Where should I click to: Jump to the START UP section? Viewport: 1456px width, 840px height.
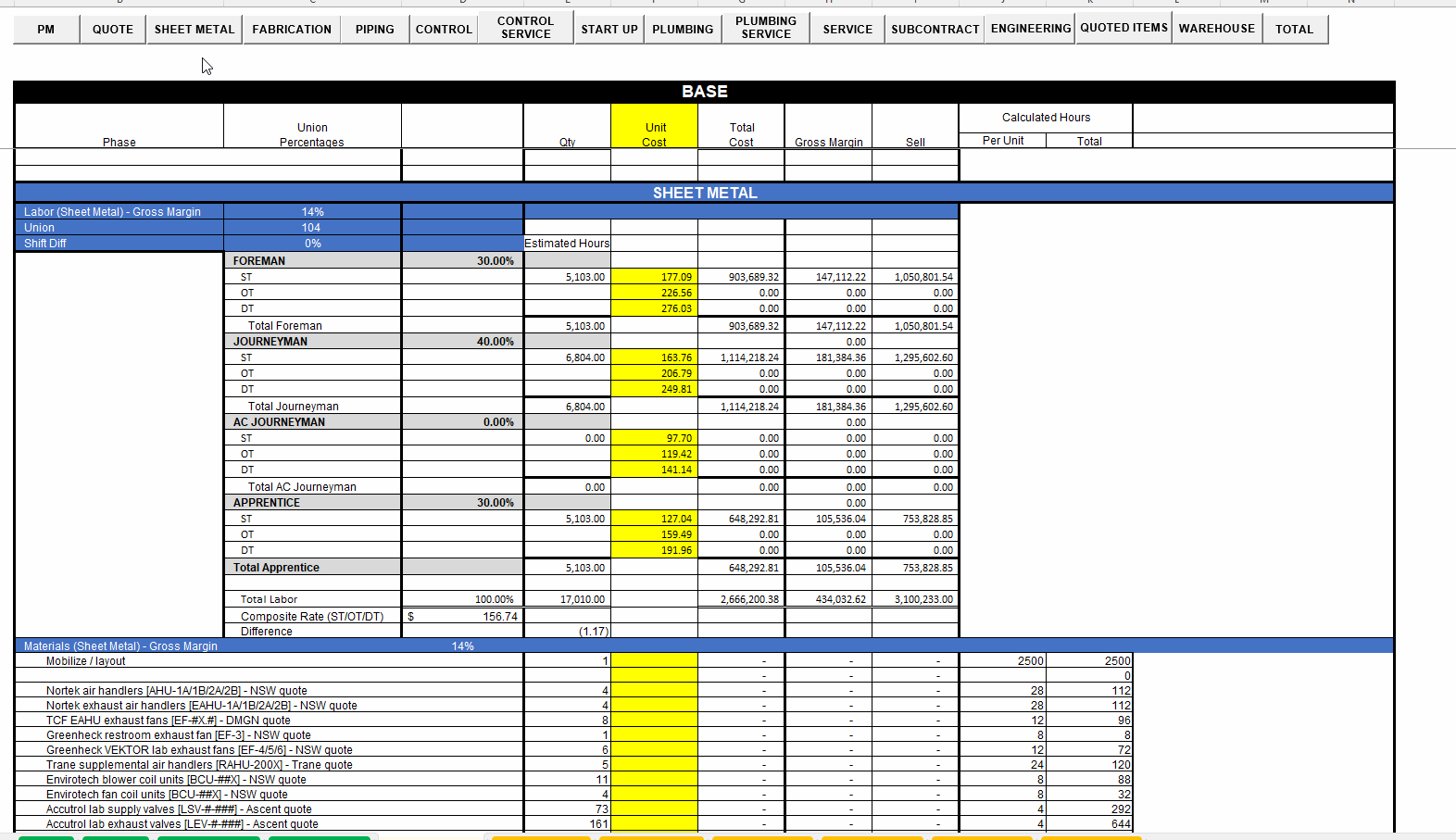point(609,29)
